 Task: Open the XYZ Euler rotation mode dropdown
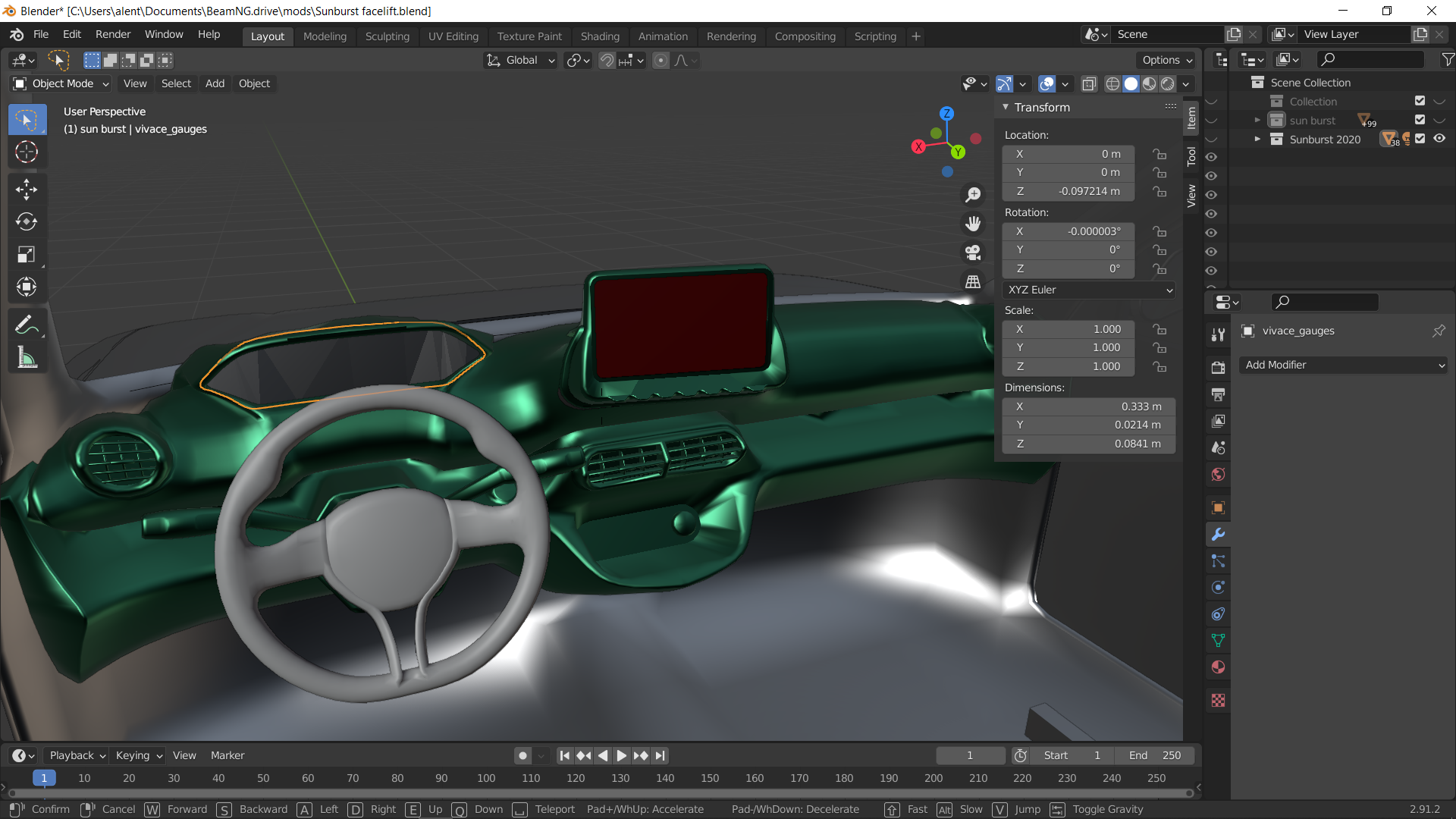point(1089,290)
